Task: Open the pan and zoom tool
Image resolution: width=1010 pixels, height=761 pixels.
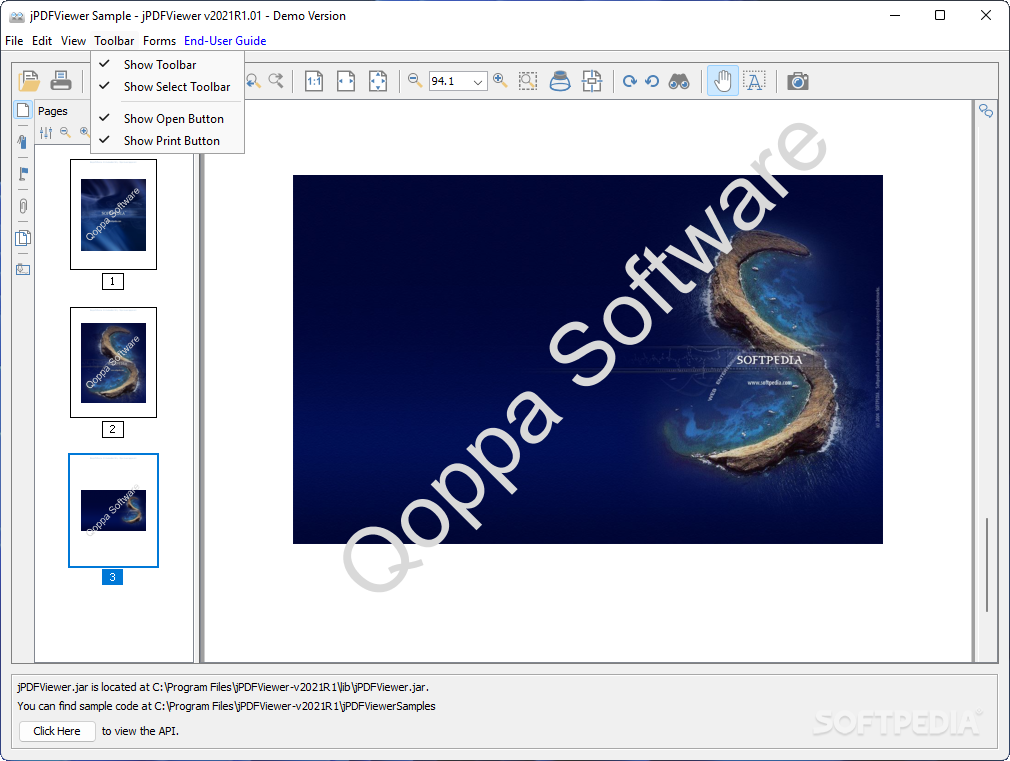Action: click(x=592, y=81)
